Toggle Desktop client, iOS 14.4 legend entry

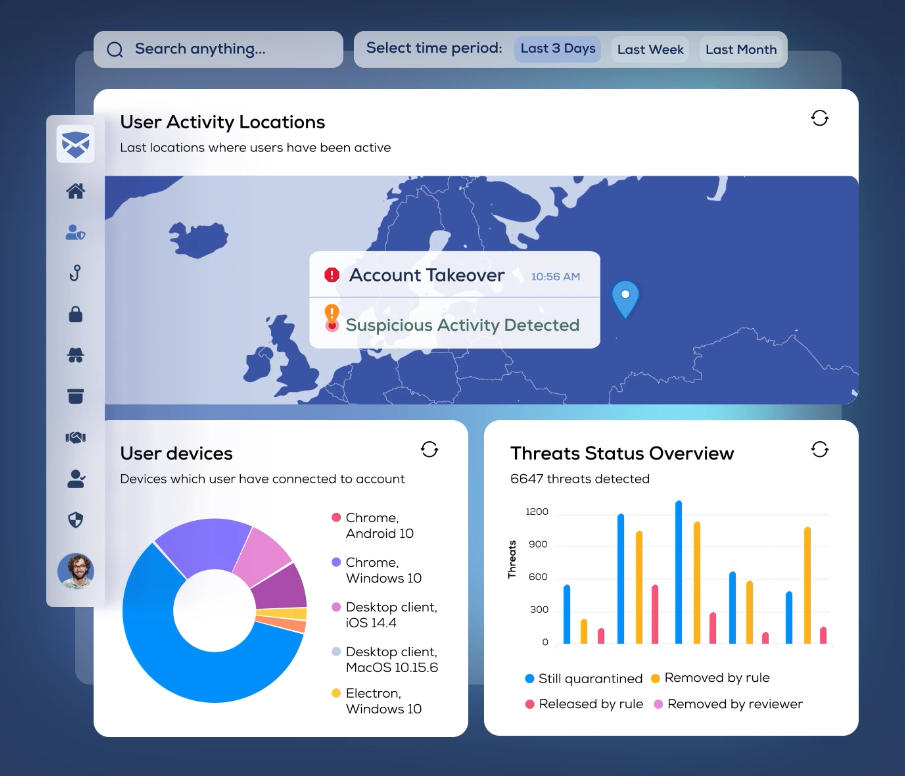click(x=384, y=615)
